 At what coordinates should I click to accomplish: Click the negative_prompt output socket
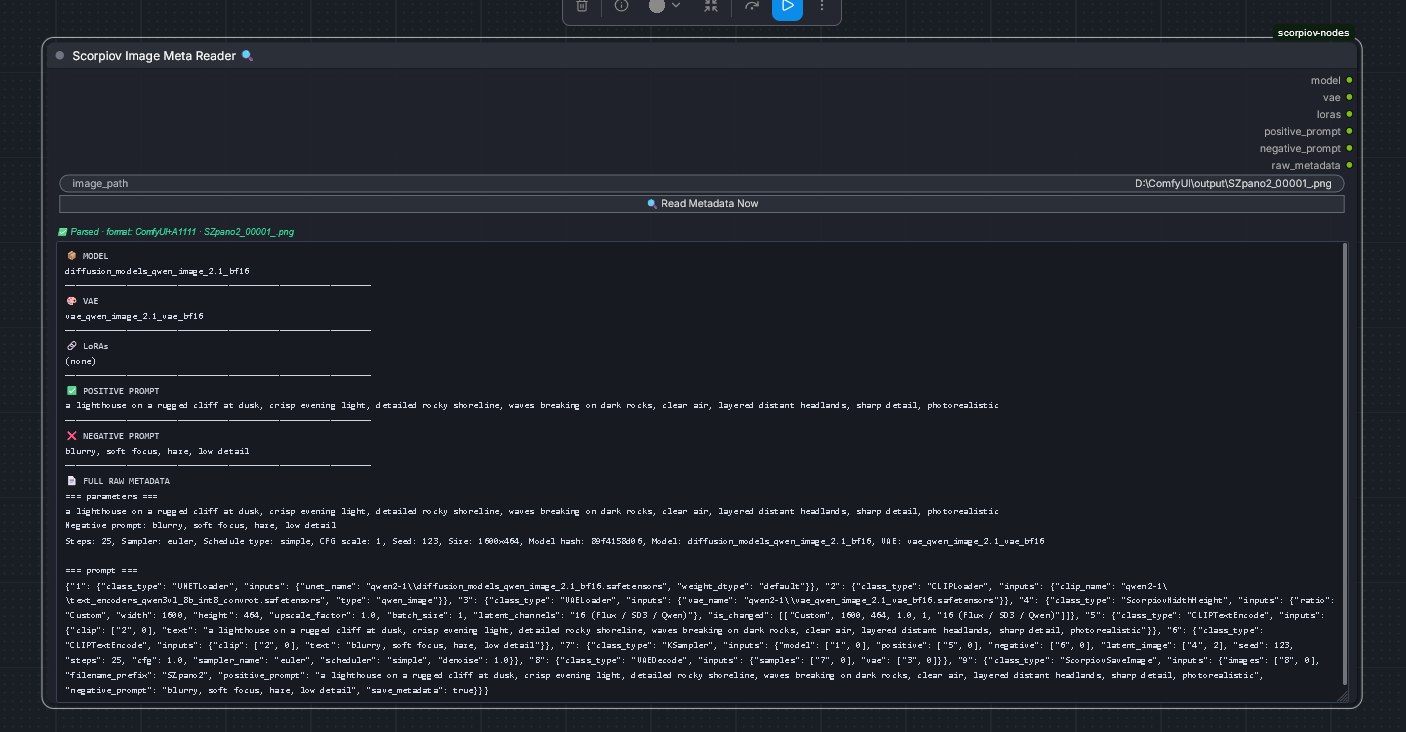tap(1349, 148)
